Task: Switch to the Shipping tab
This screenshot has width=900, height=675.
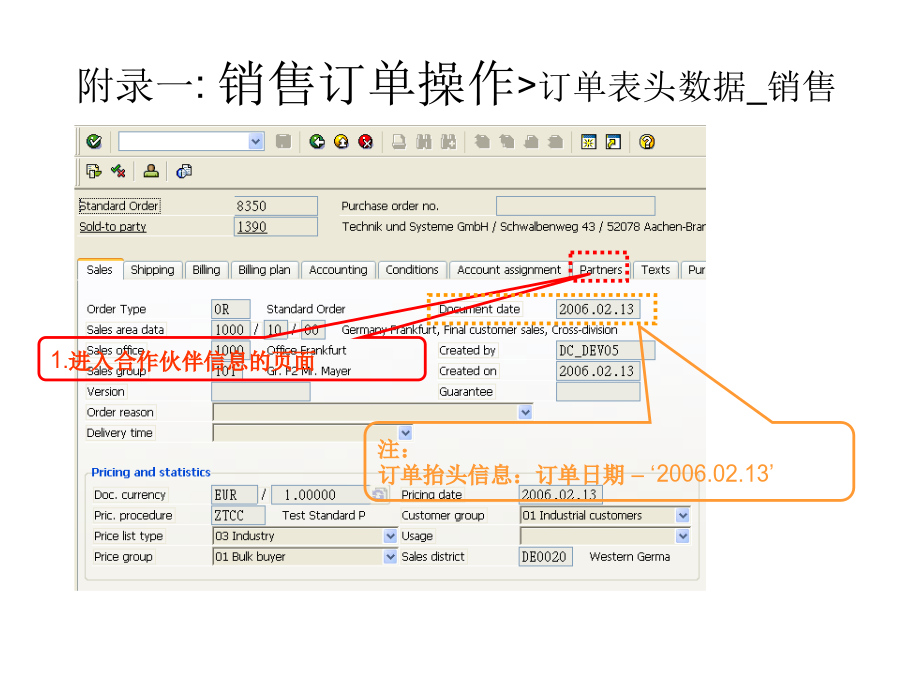Action: (153, 270)
